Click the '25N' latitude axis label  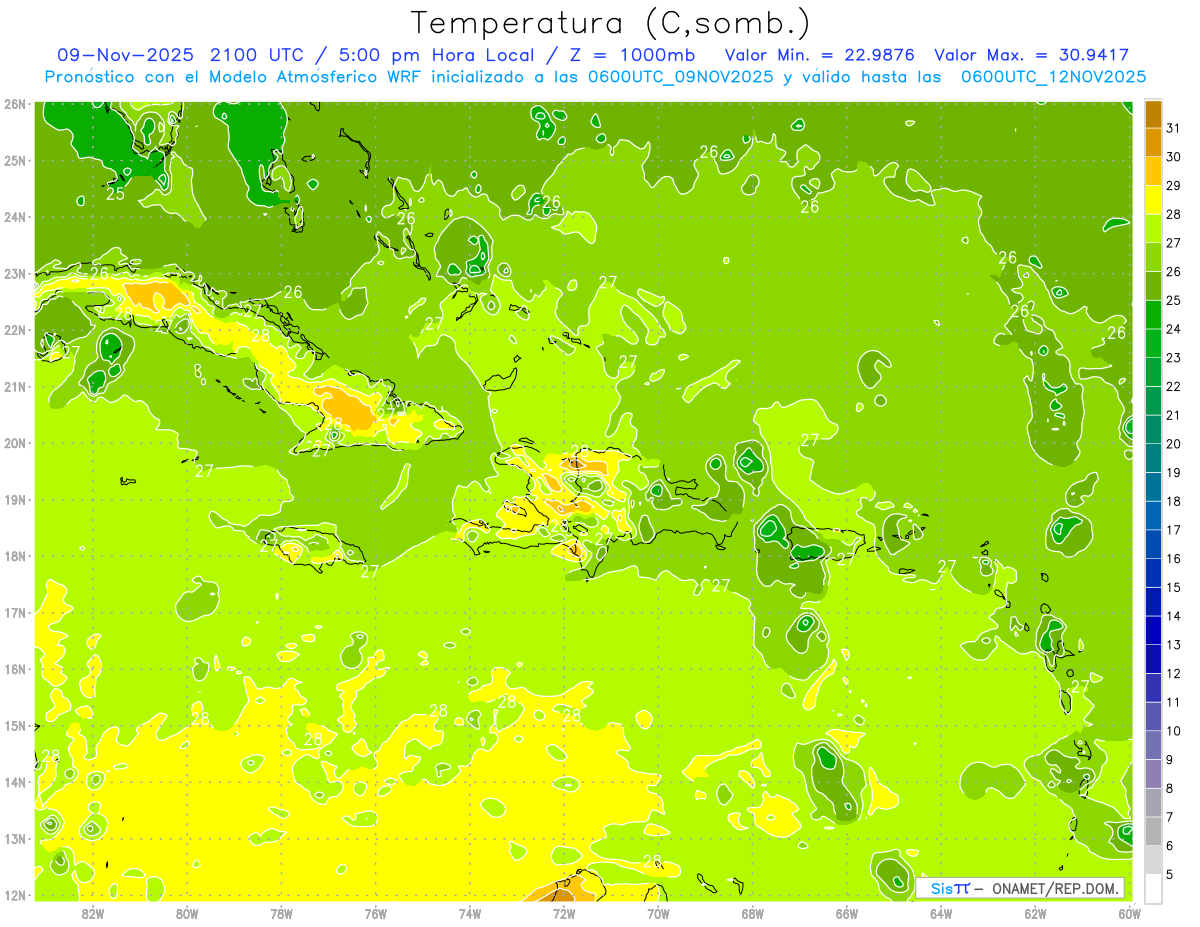[15, 160]
